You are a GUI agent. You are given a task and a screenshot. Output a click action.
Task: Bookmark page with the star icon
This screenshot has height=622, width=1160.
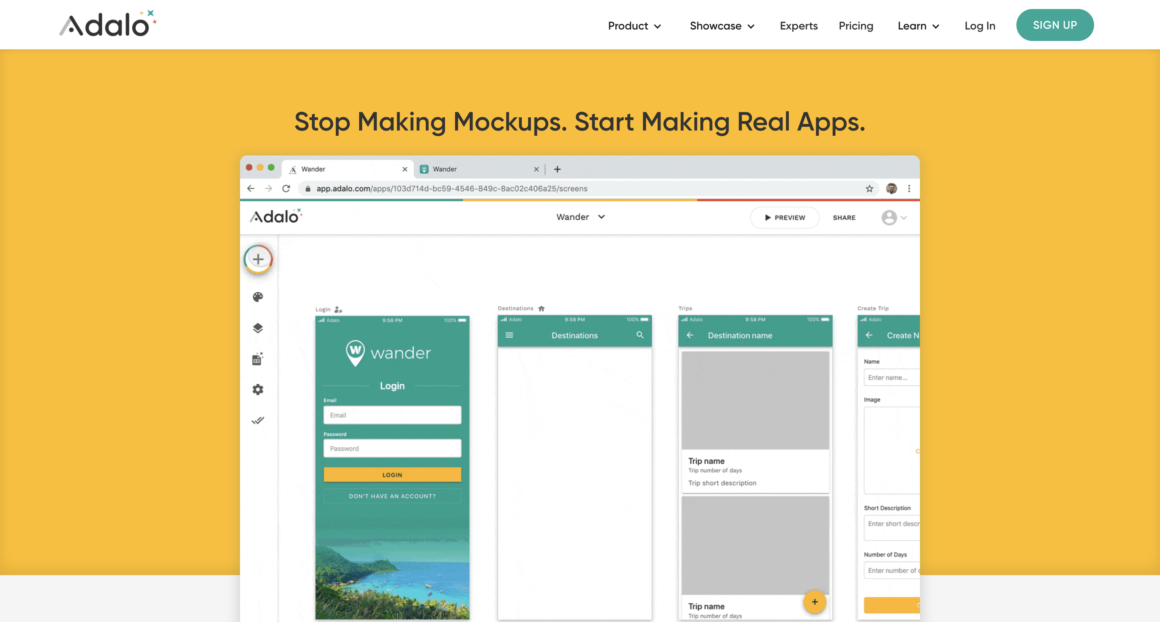pos(869,189)
